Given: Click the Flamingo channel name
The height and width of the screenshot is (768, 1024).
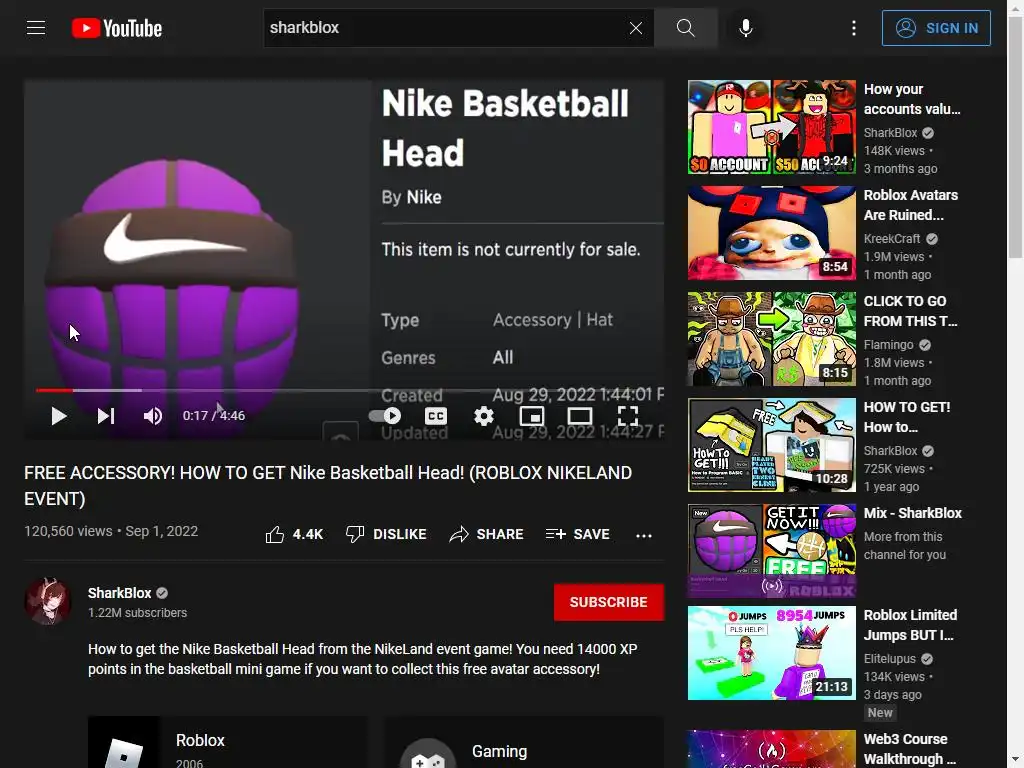Looking at the screenshot, I should (x=888, y=345).
